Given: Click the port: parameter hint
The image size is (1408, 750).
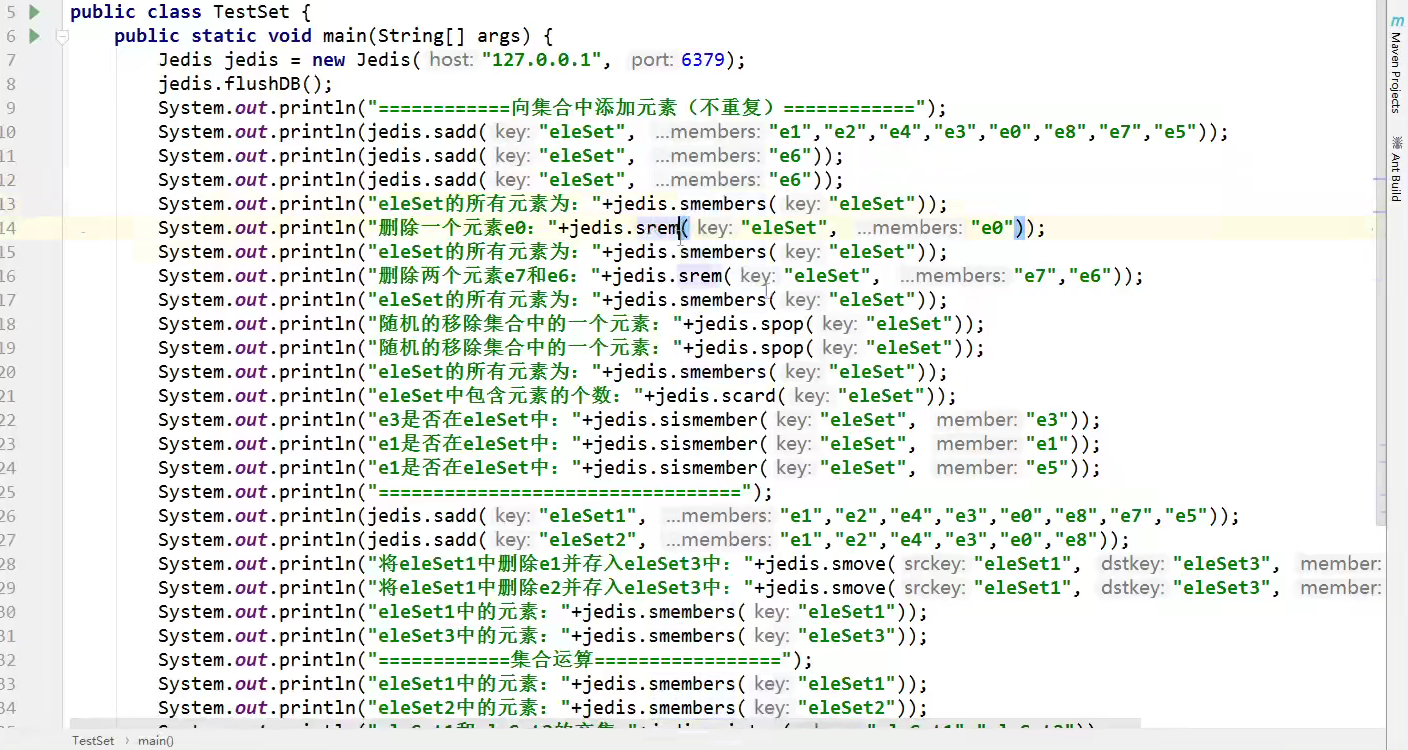Looking at the screenshot, I should (x=652, y=60).
